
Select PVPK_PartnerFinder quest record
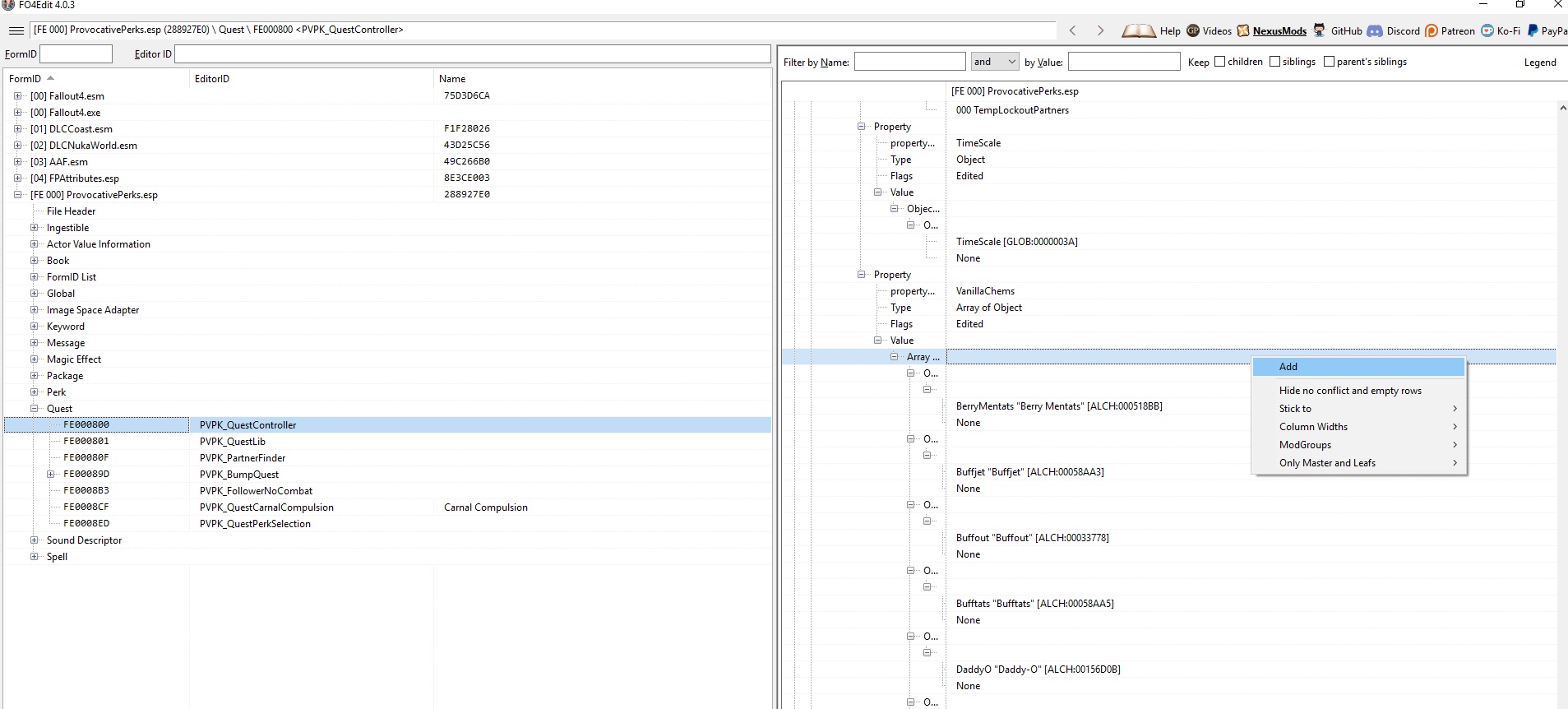pyautogui.click(x=387, y=458)
